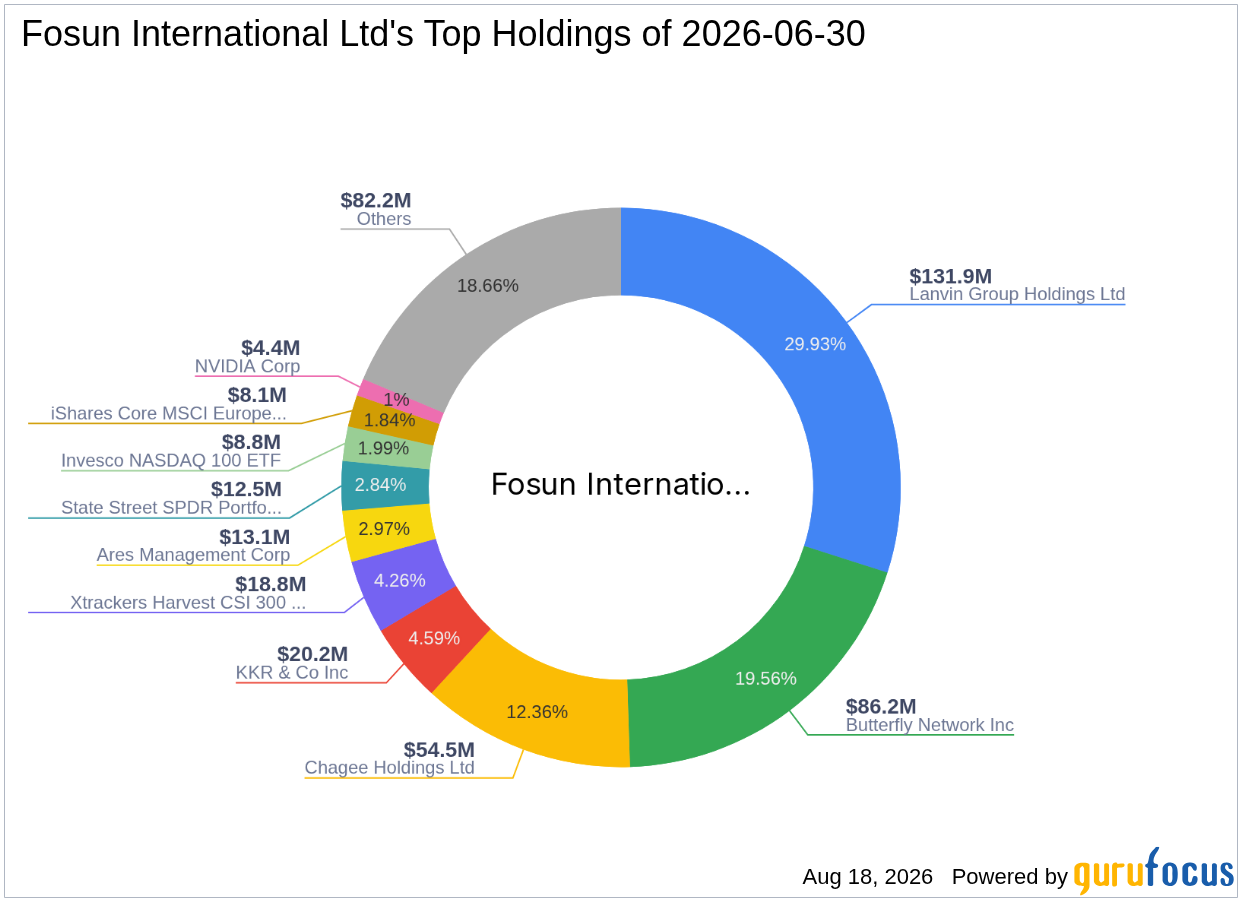Click the chart title Top Holdings heading

pos(443,34)
